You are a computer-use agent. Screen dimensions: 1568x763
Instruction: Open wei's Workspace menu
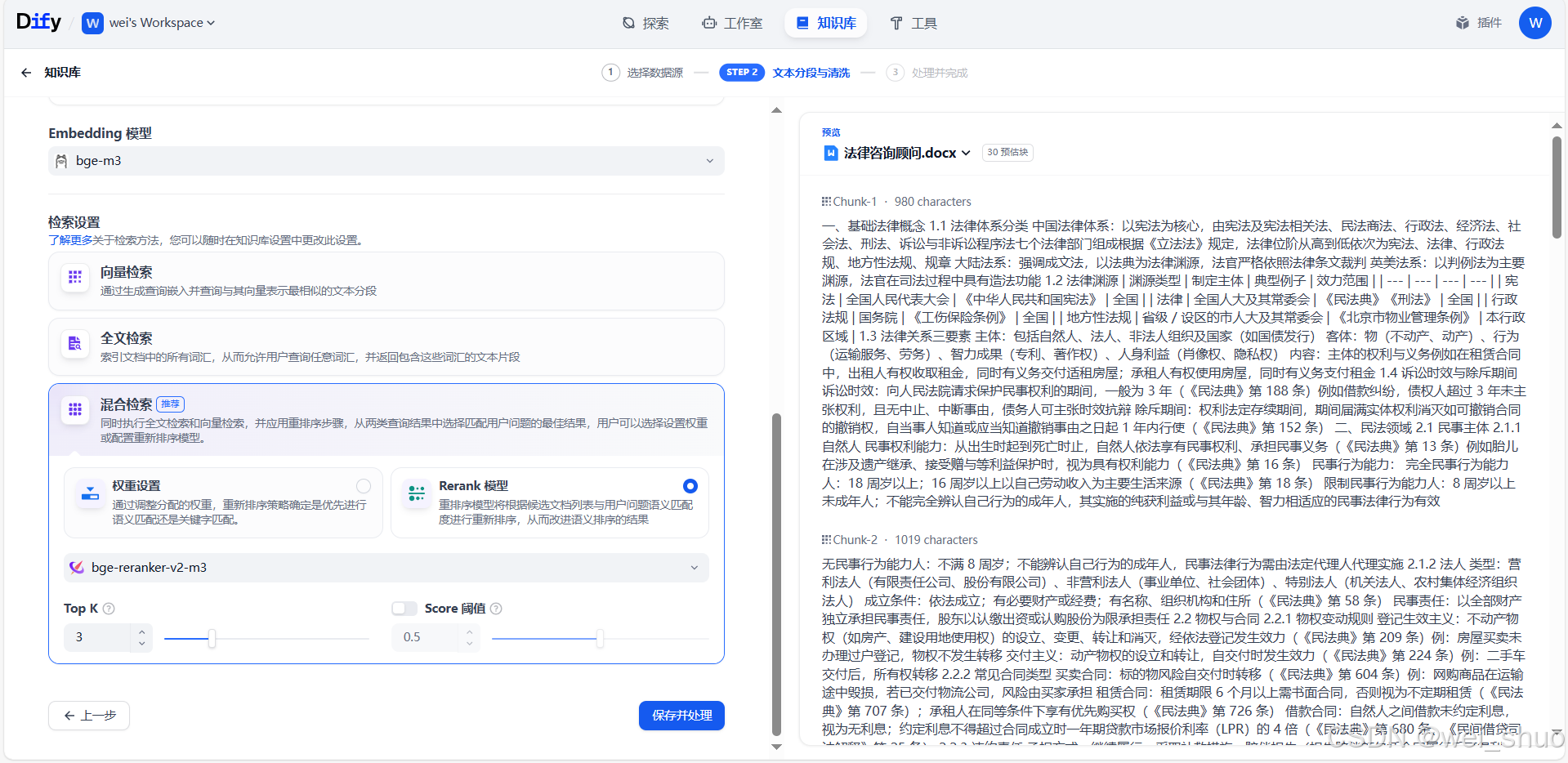pos(149,22)
